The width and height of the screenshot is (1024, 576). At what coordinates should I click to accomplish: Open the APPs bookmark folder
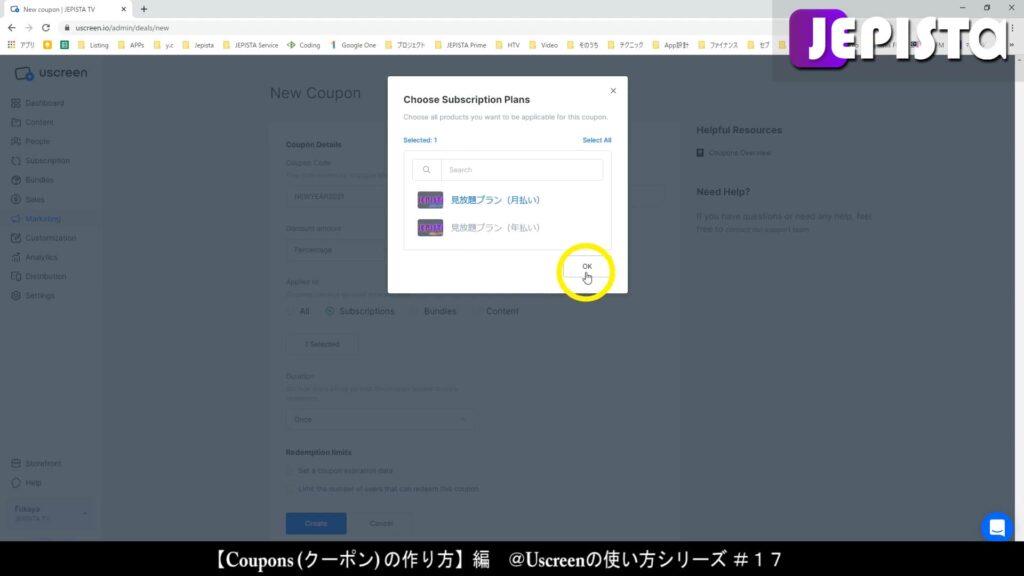click(131, 45)
